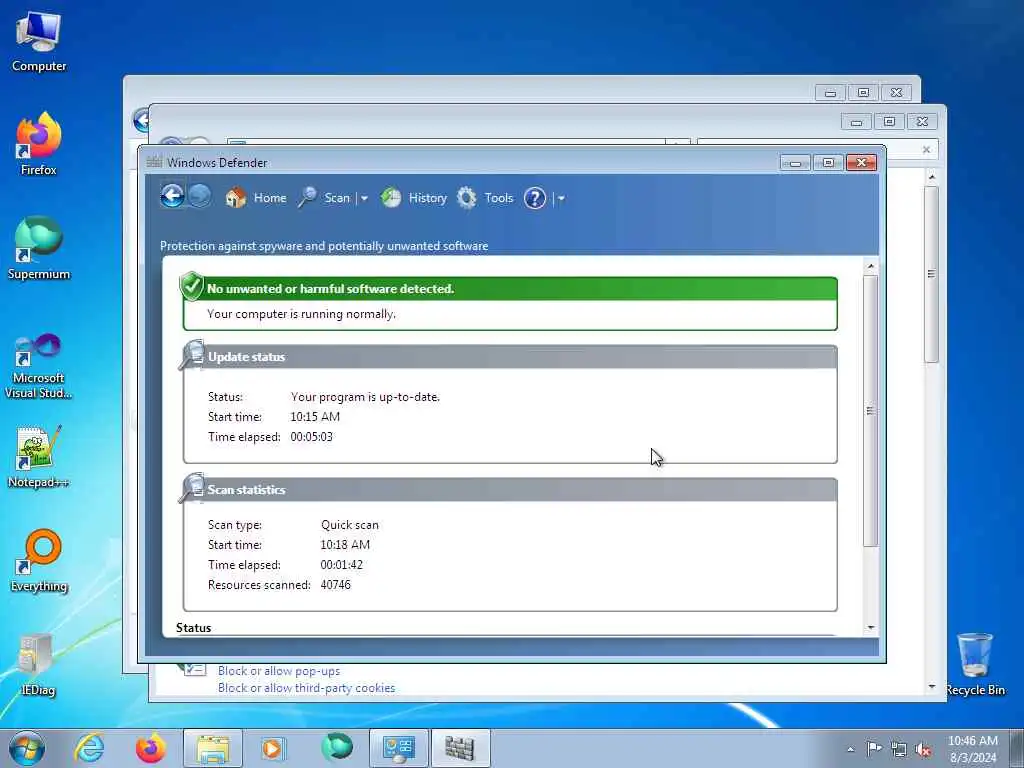Launch Firefox from the taskbar

(x=150, y=748)
